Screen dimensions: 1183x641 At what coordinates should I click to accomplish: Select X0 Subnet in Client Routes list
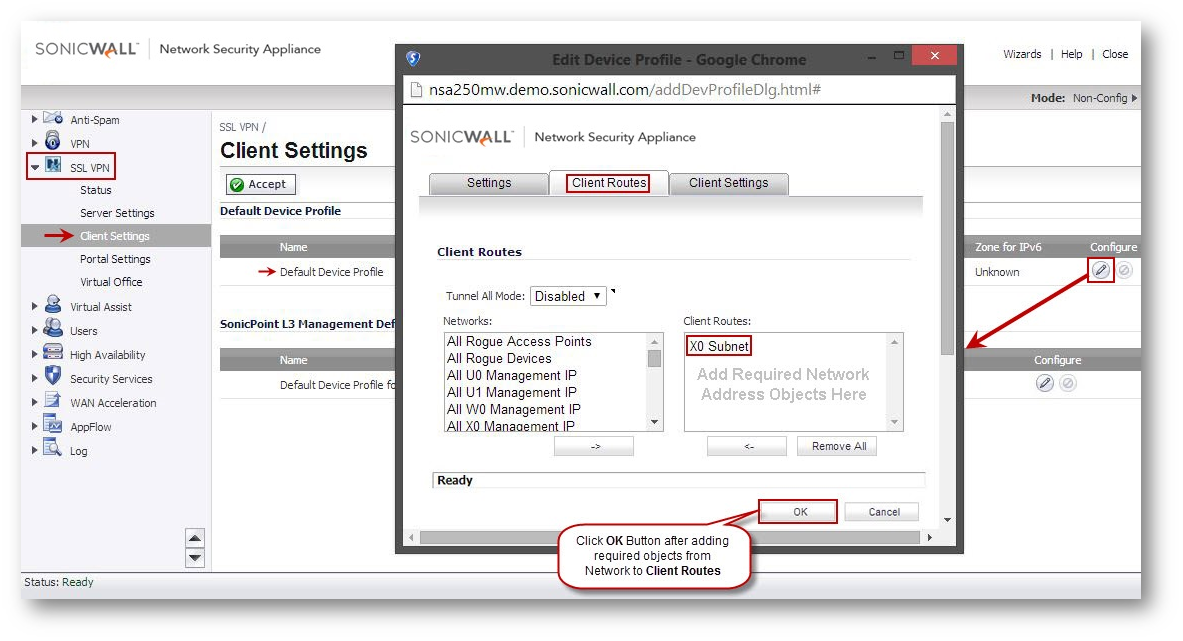coord(718,346)
